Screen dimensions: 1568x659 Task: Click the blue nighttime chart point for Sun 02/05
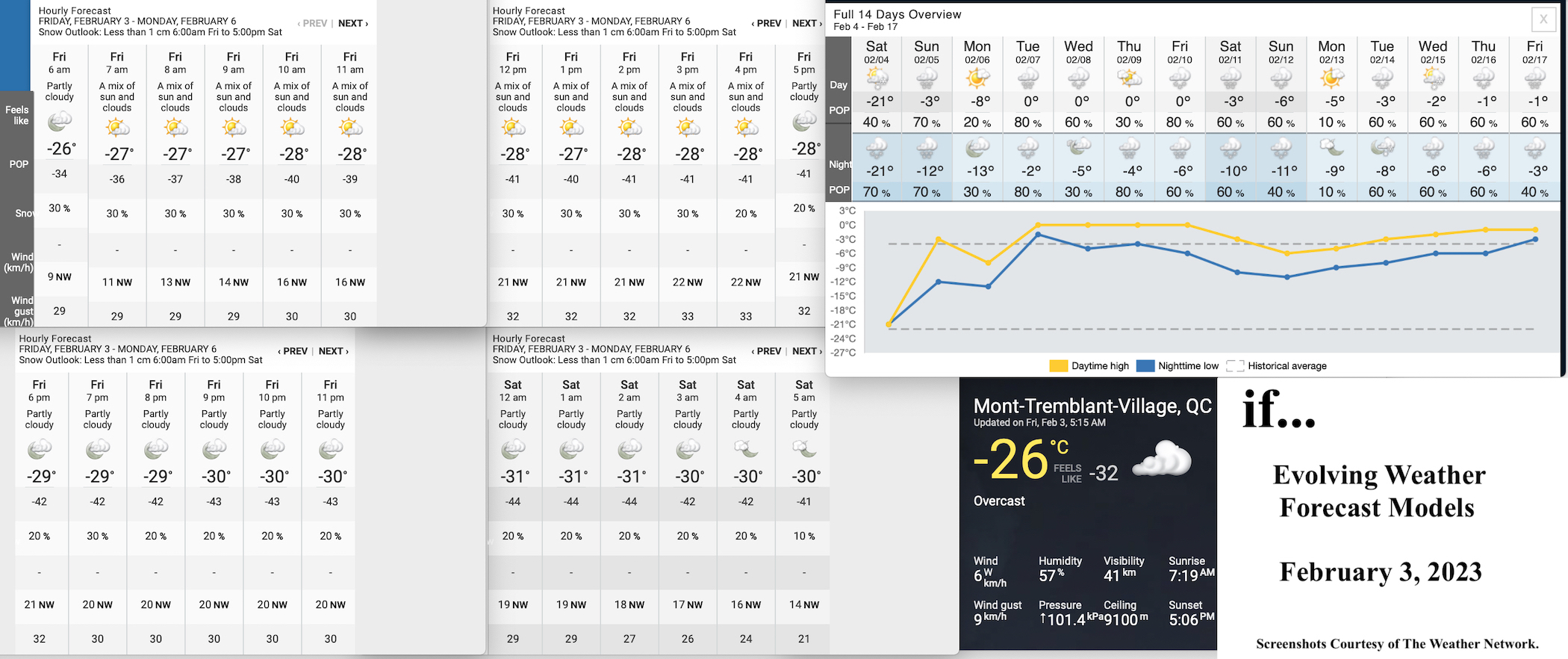click(939, 282)
